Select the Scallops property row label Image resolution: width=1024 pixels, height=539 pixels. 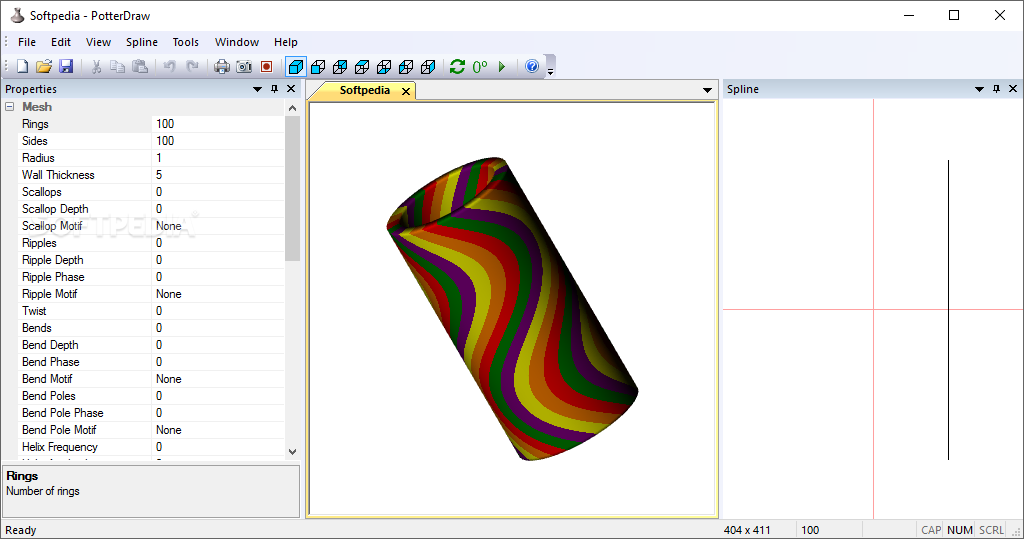tap(42, 192)
